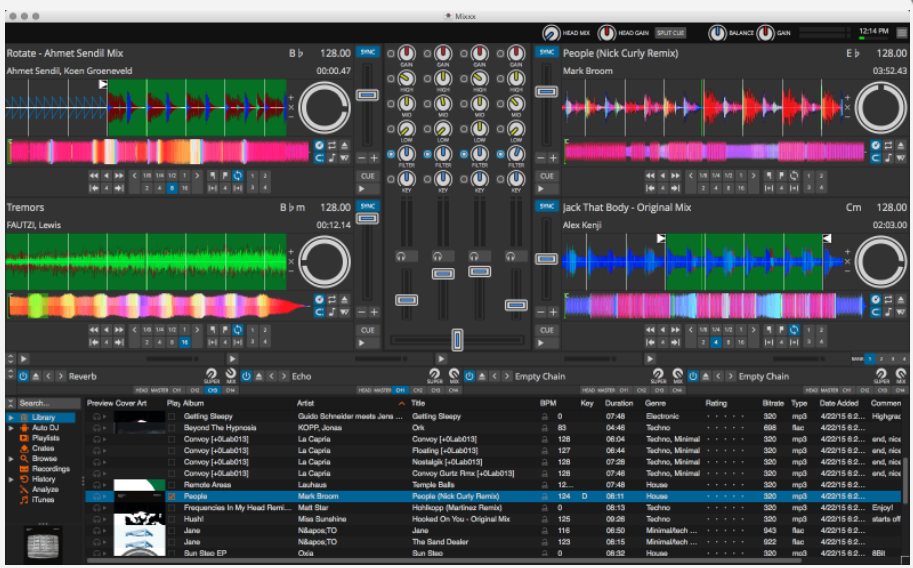Click CUE on the Rotate deck

[x=367, y=175]
